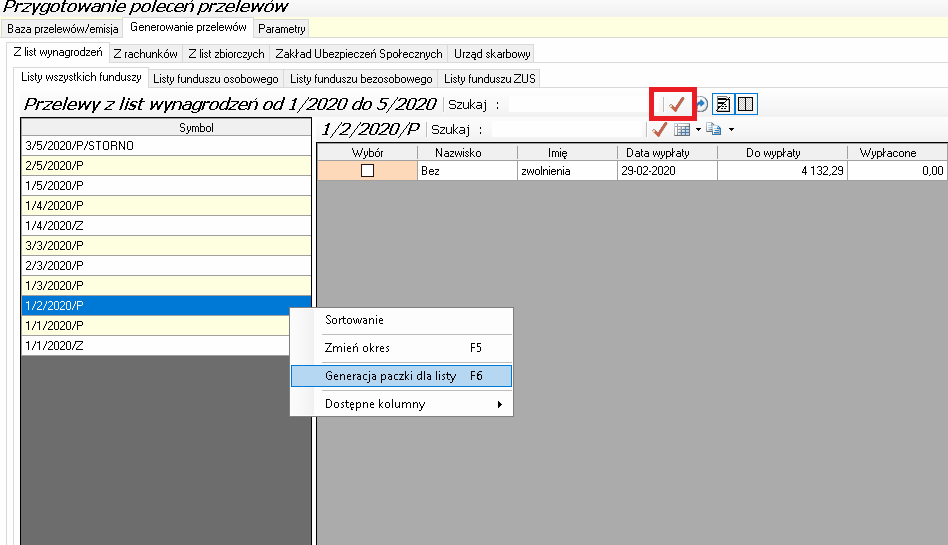Switch to the Parametry tab
Viewport: 948px width, 545px height.
282,29
